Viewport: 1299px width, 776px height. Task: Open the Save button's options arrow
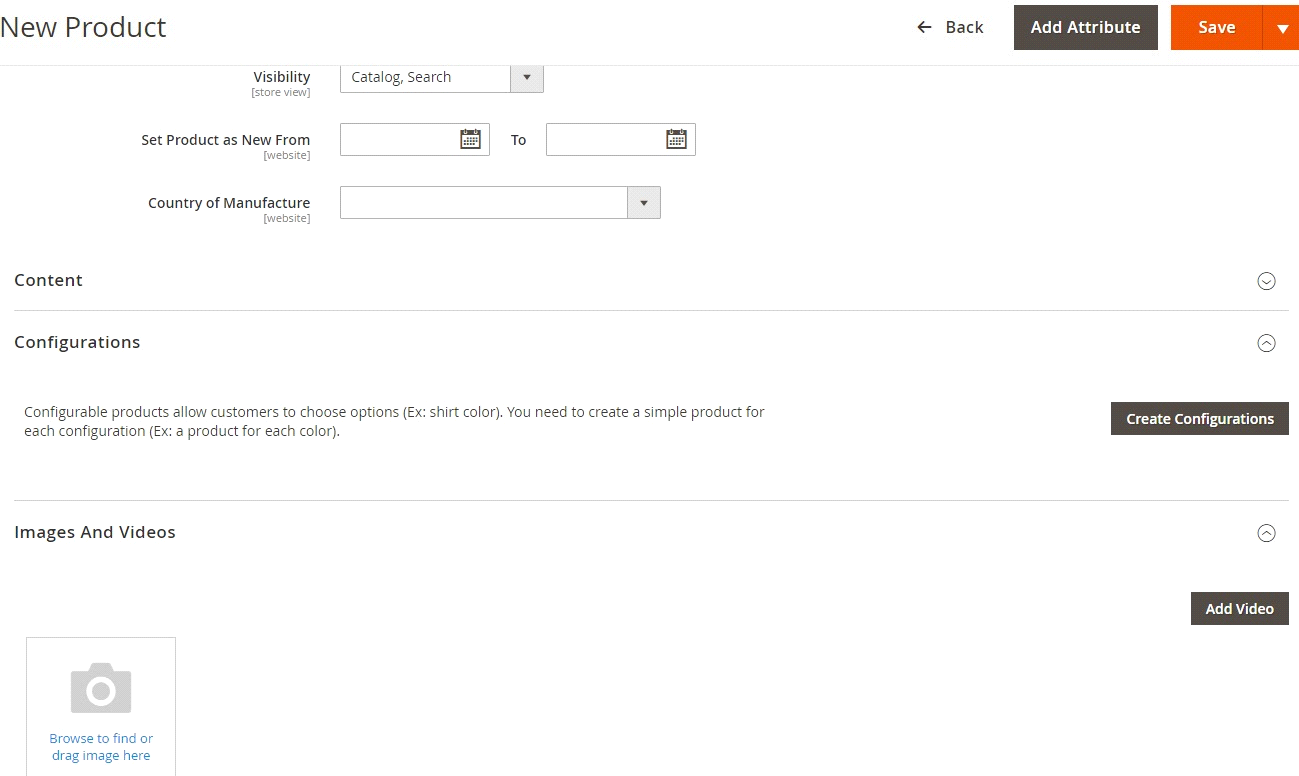(x=1282, y=27)
